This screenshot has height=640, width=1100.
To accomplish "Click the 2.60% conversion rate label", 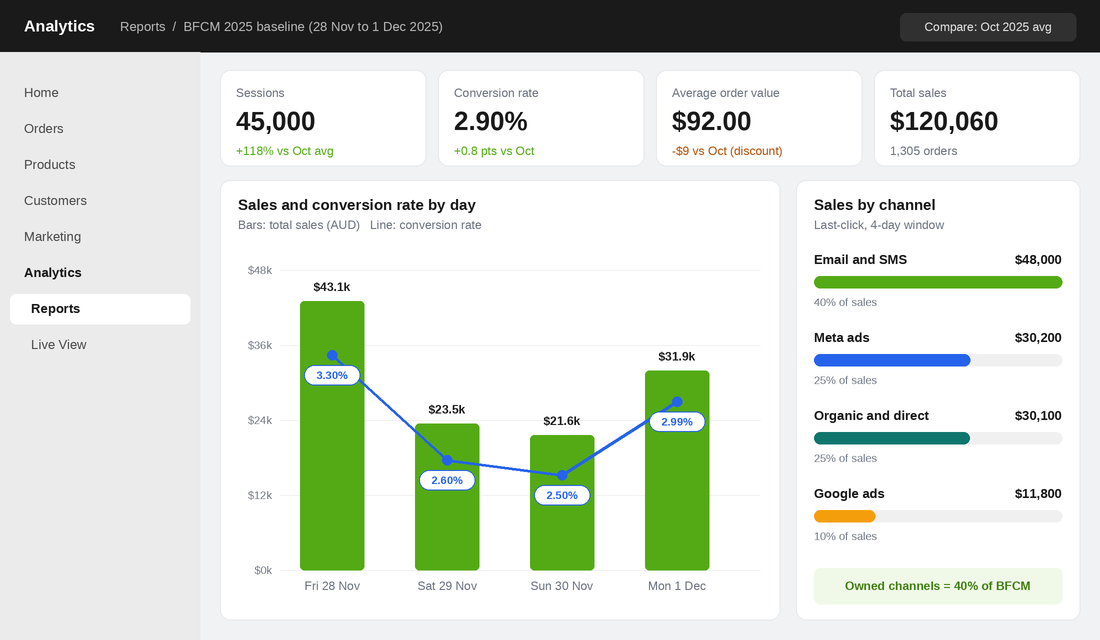I will click(447, 480).
